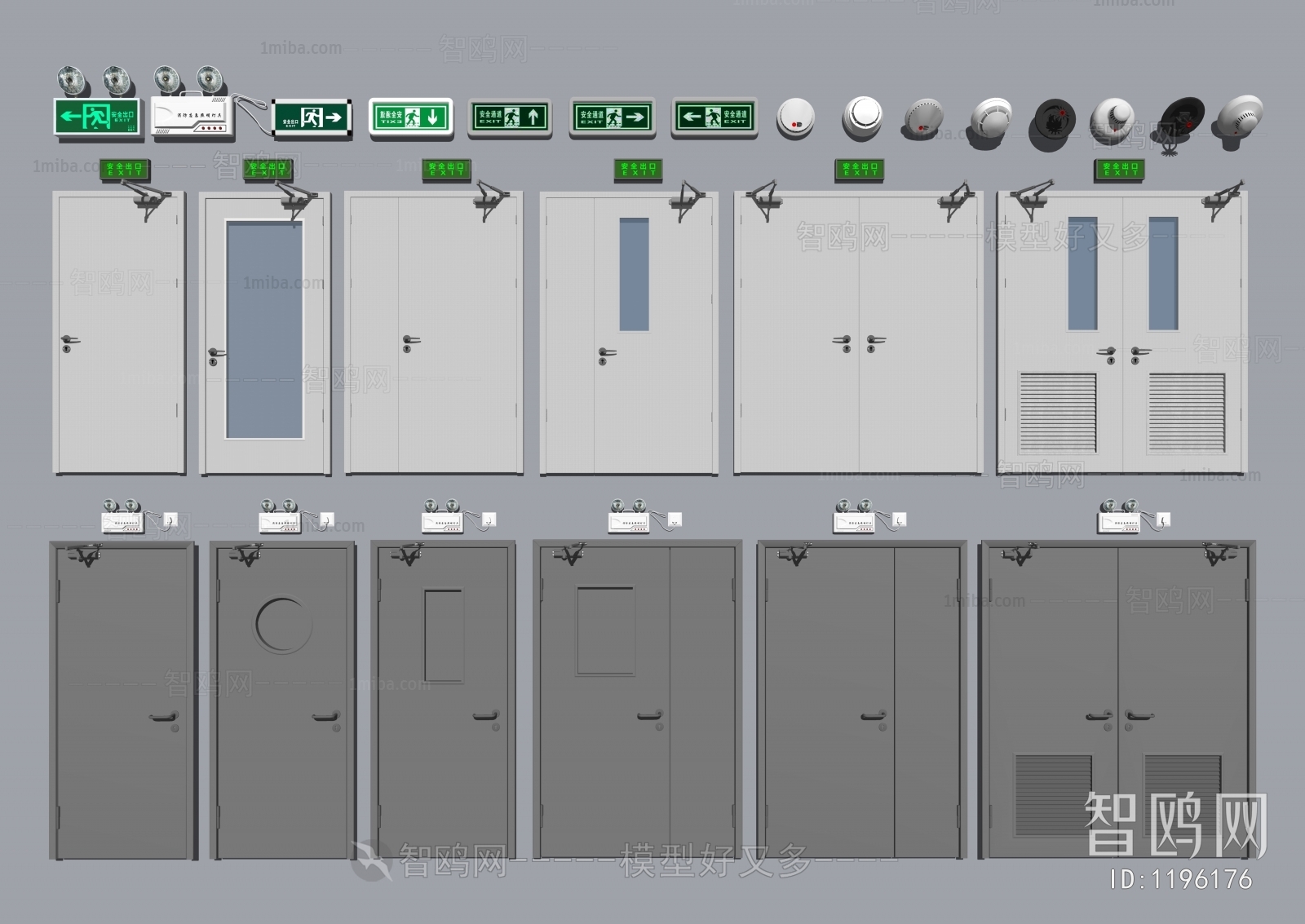The image size is (1305, 924).
Task: Select the first black round detector model
Action: click(x=1052, y=125)
